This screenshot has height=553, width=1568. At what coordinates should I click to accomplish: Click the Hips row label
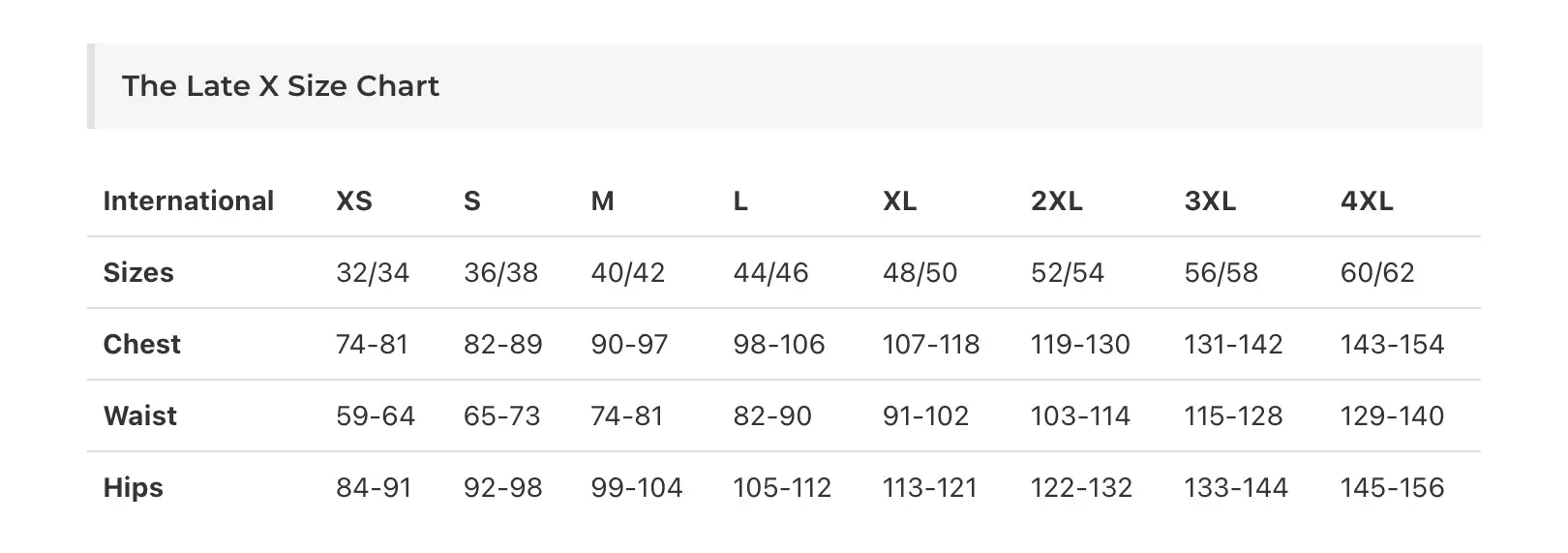[134, 488]
